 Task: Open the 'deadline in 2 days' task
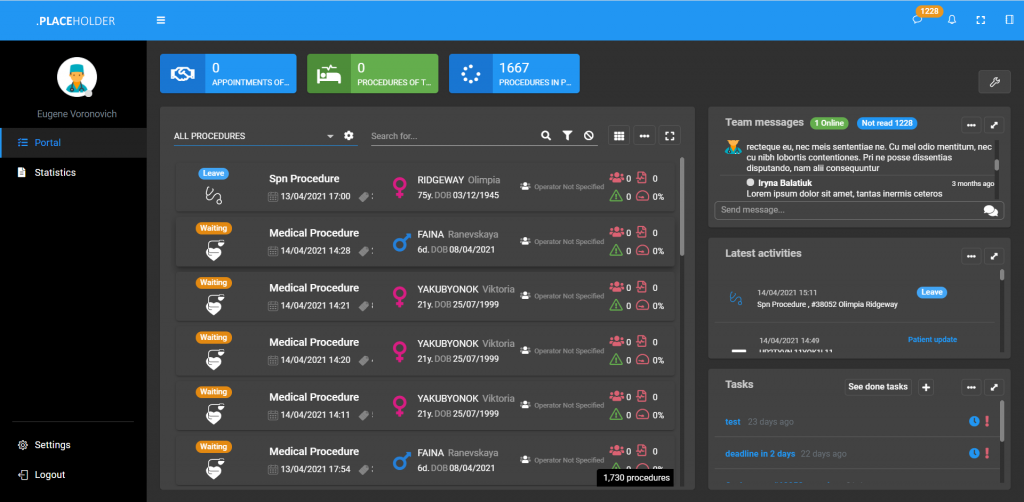pyautogui.click(x=760, y=454)
